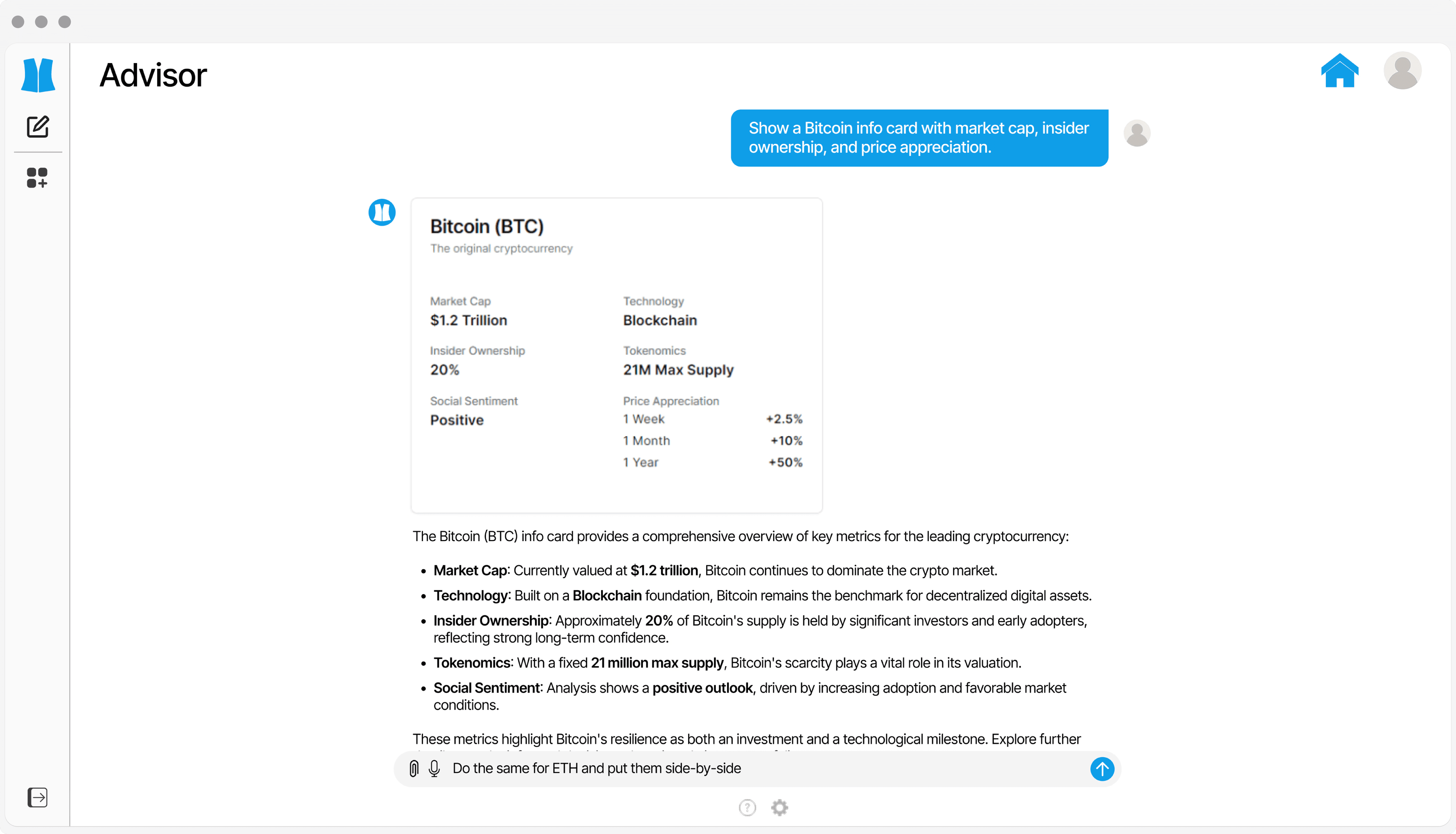Click the blue user message bubble
The width and height of the screenshot is (1456, 834).
pyautogui.click(x=919, y=138)
